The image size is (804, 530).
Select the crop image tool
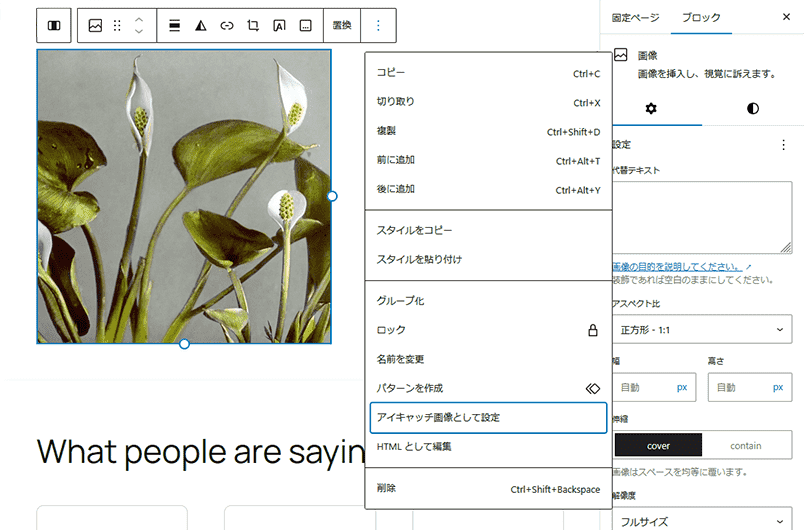point(253,26)
